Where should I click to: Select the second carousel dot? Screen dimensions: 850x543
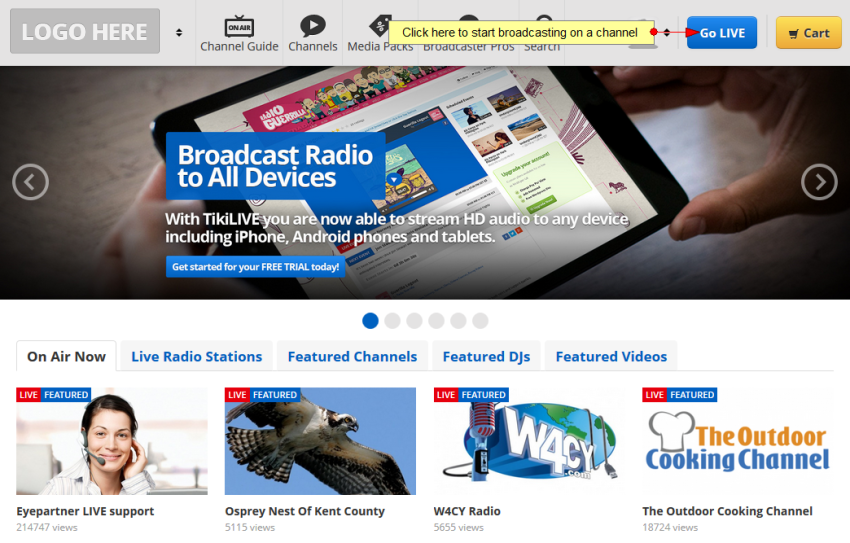(392, 321)
